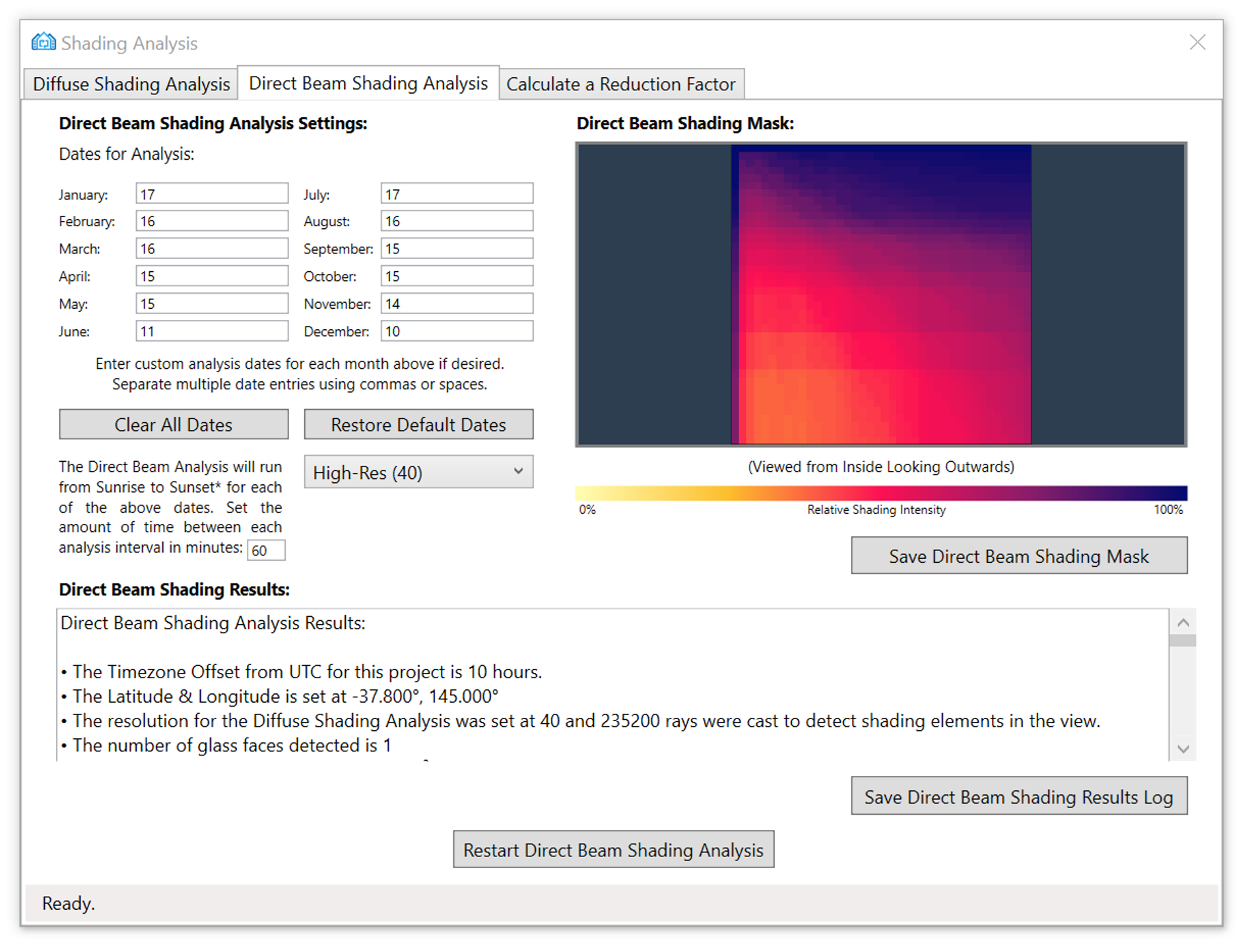
Task: Click the results scrollbar up arrow
Action: tap(1184, 621)
